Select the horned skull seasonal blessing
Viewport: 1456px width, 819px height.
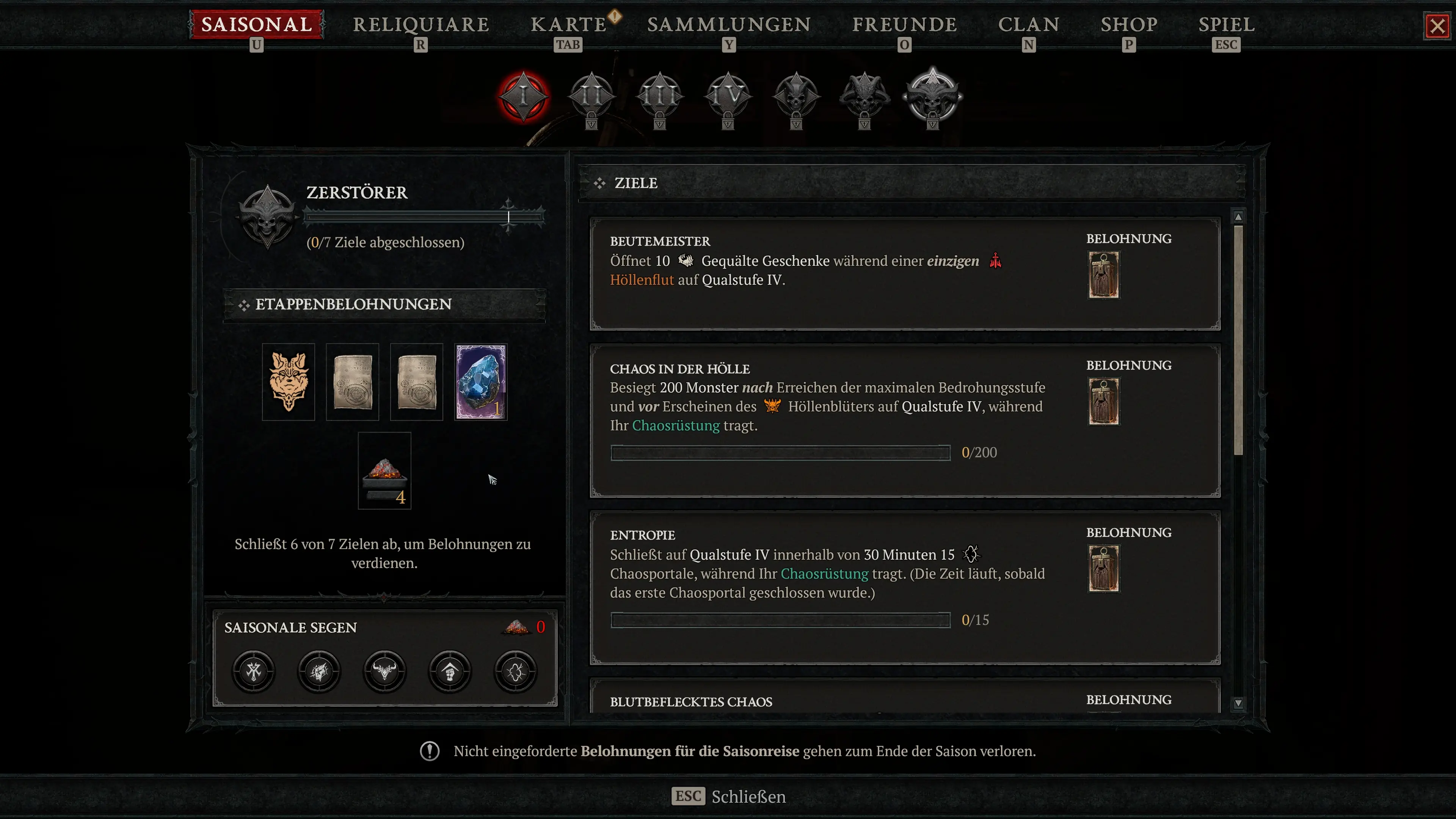tap(384, 672)
